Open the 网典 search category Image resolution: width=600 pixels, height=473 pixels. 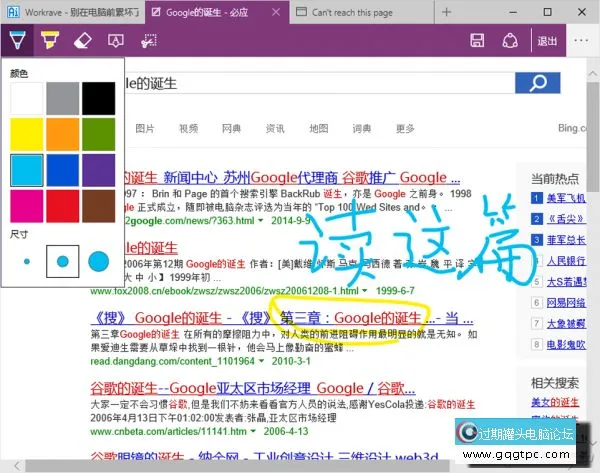232,129
